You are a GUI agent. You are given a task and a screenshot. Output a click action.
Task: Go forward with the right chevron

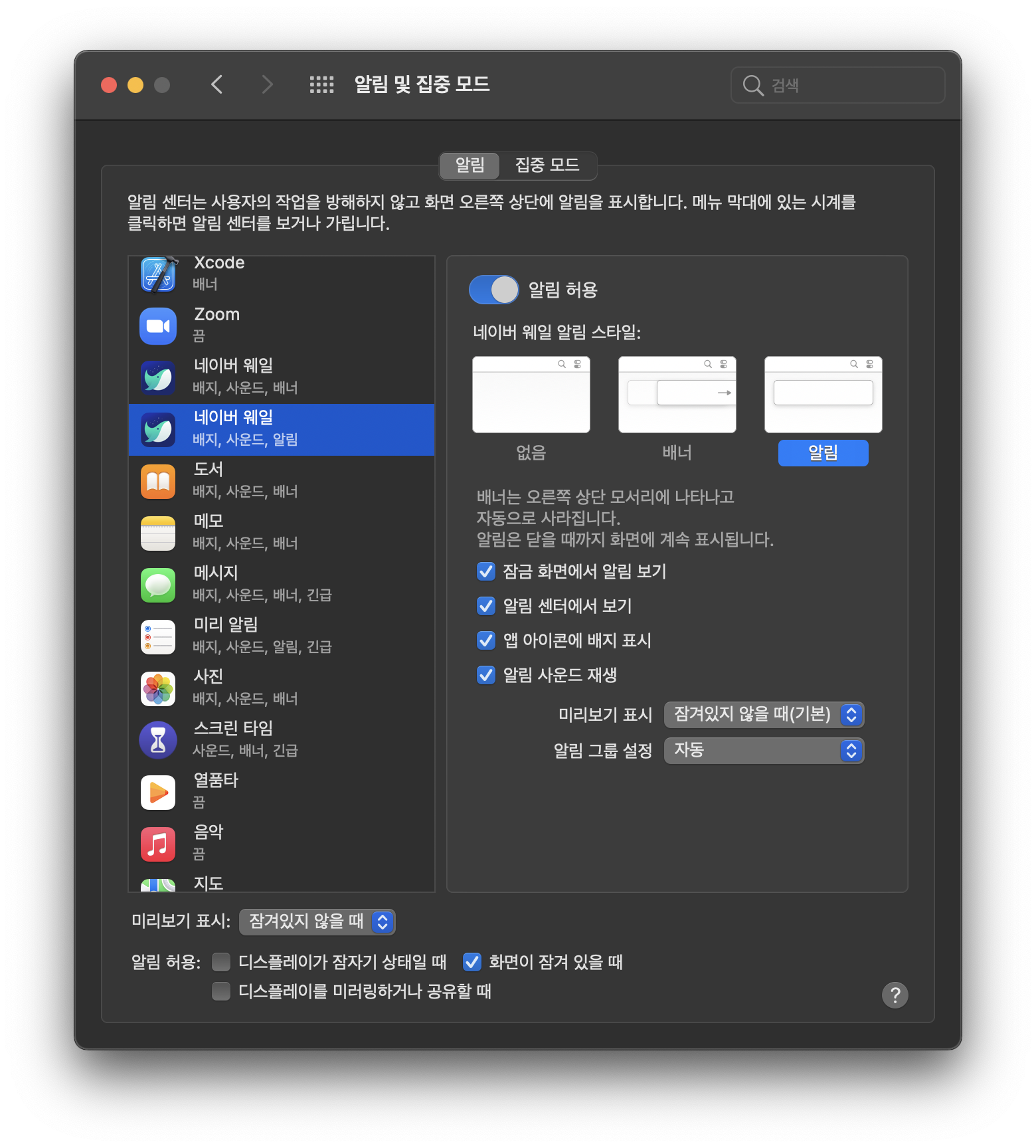point(267,84)
